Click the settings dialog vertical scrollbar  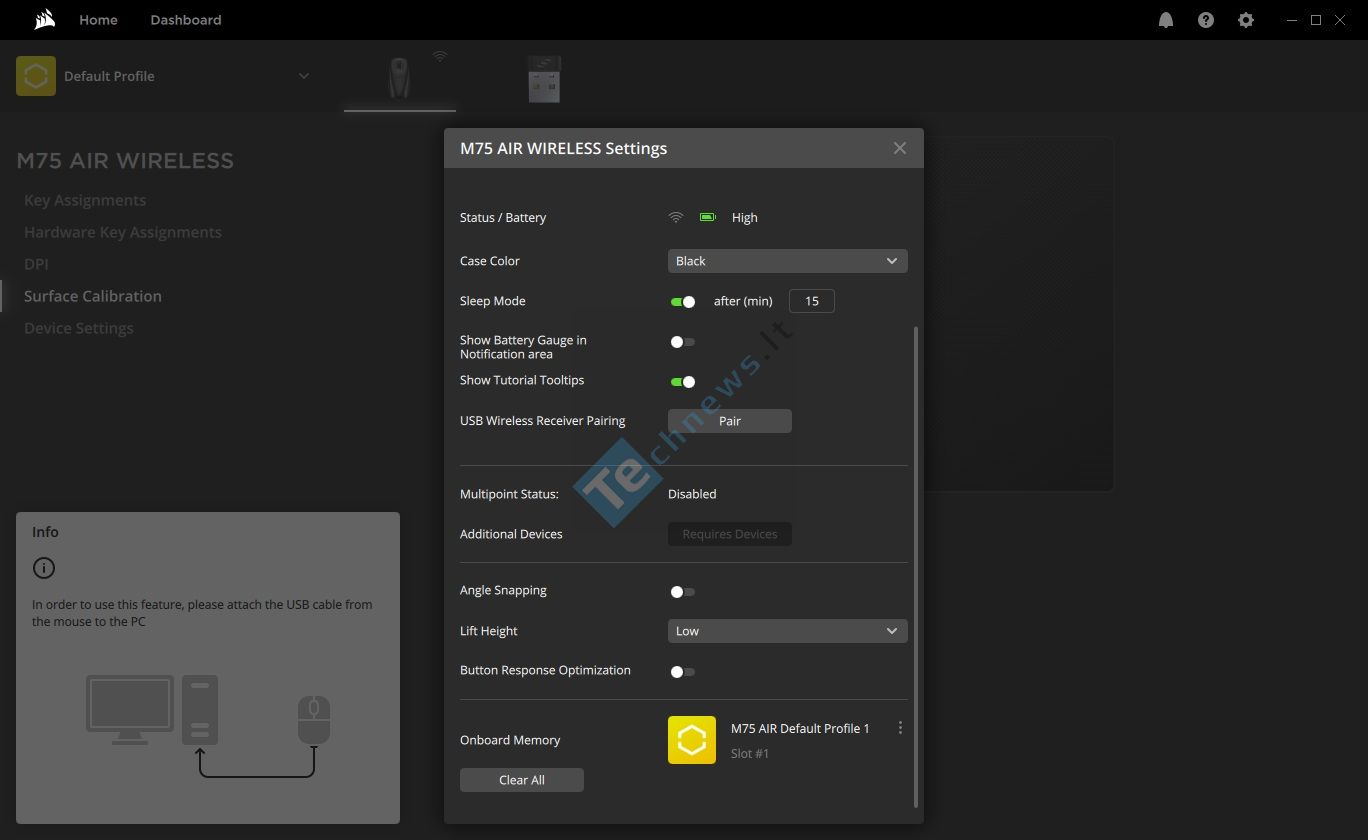point(916,566)
